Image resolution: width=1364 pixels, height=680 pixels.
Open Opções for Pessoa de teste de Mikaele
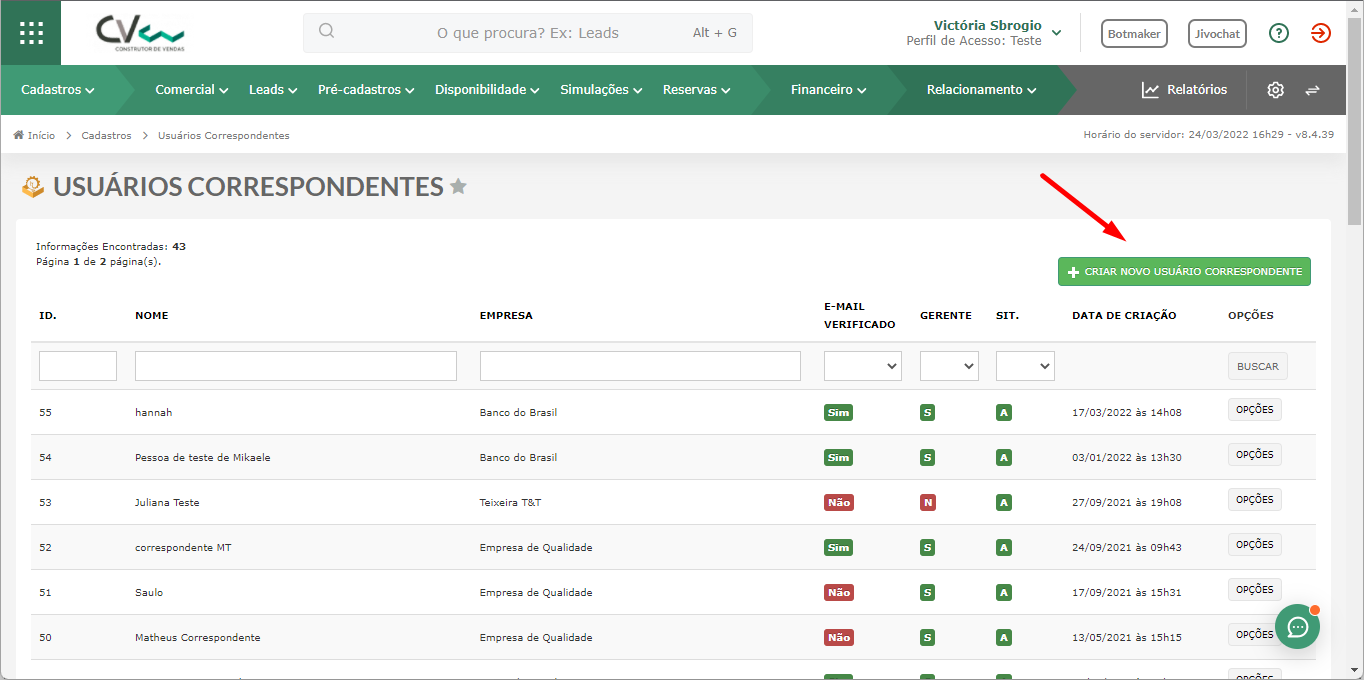coord(1255,454)
